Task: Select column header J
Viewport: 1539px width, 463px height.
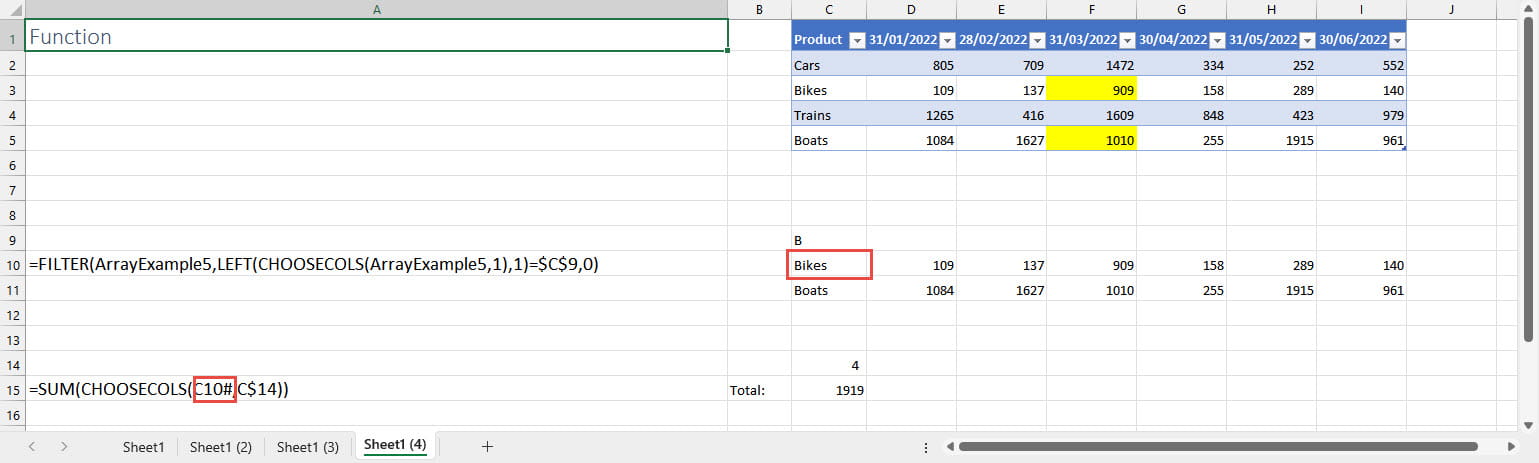Action: [x=1450, y=10]
